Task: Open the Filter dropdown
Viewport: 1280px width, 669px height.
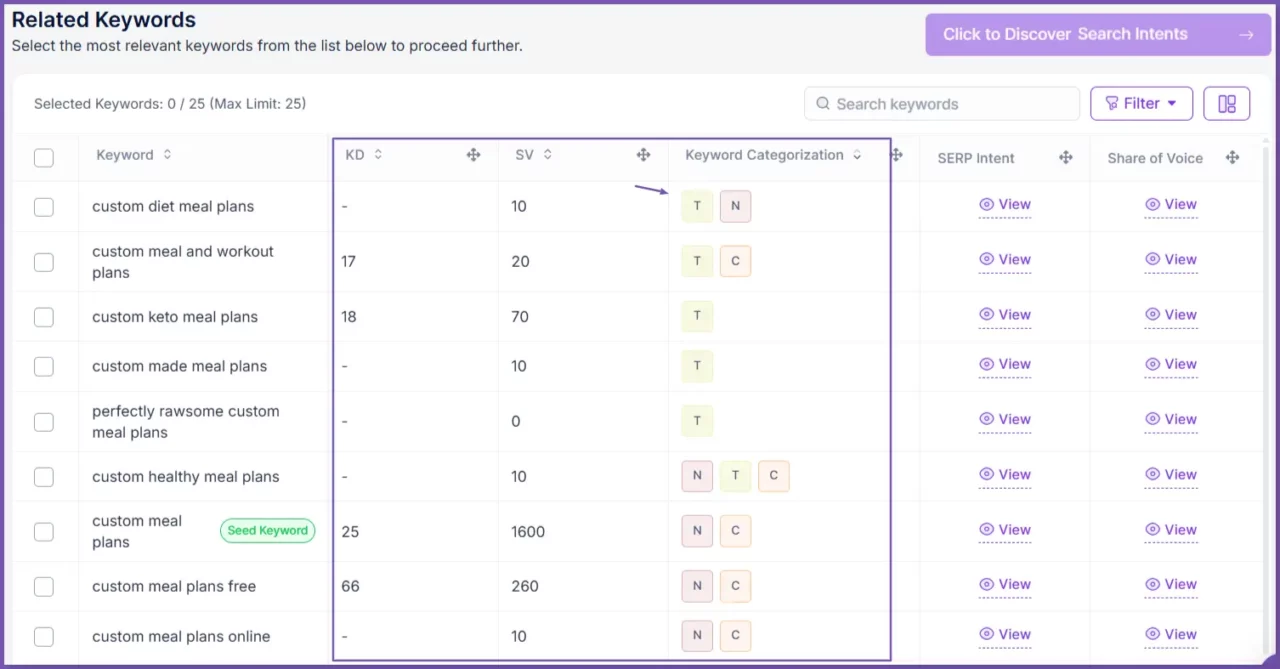Action: 1141,104
